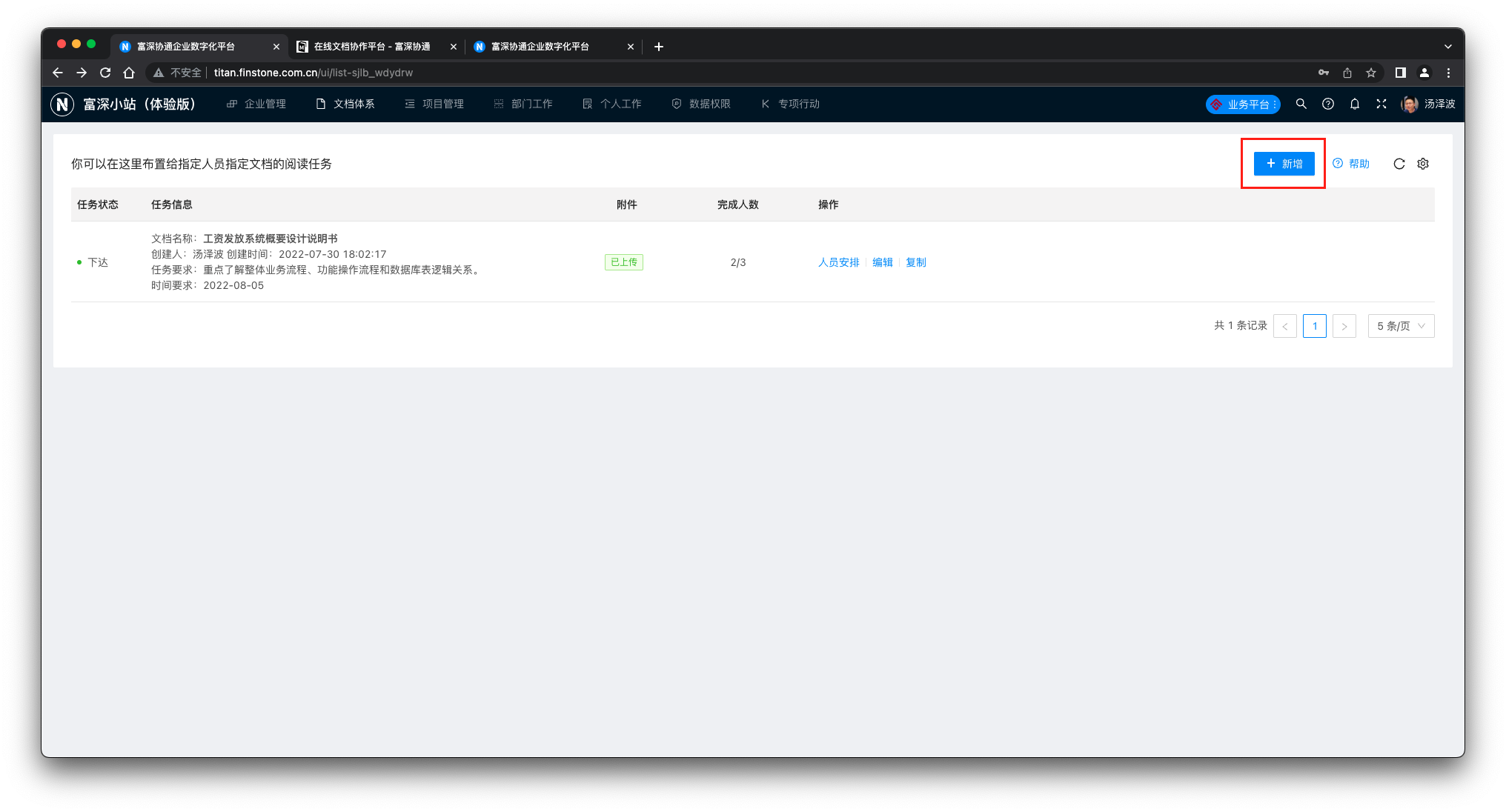This screenshot has height=812, width=1506.
Task: Open the 文档体系 menu
Action: coord(345,104)
